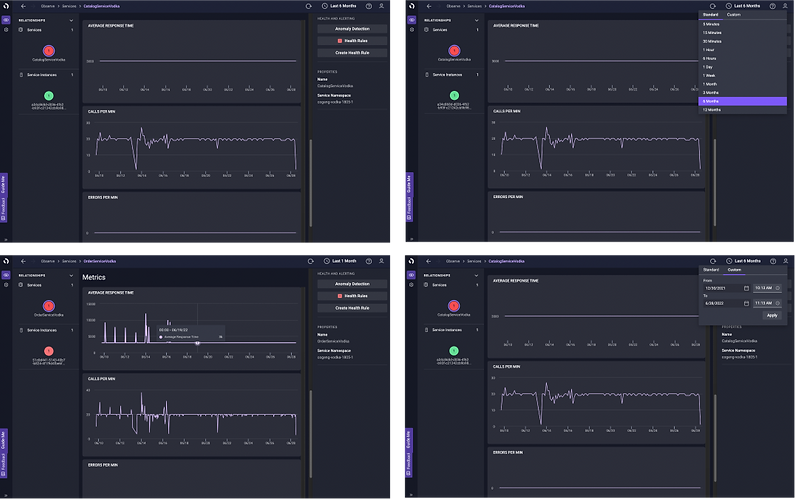Click Last 6 Months above the open time list
The image size is (795, 499).
click(x=744, y=6)
